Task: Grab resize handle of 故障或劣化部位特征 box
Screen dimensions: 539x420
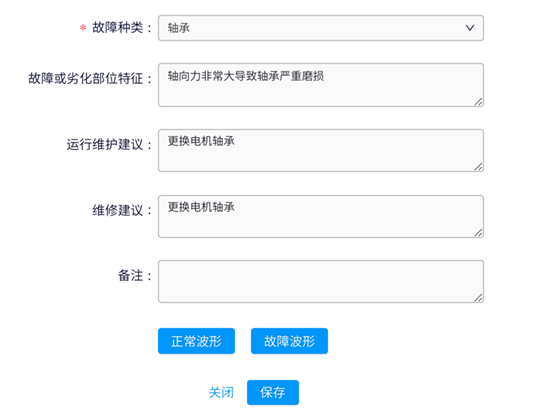Action: point(478,102)
